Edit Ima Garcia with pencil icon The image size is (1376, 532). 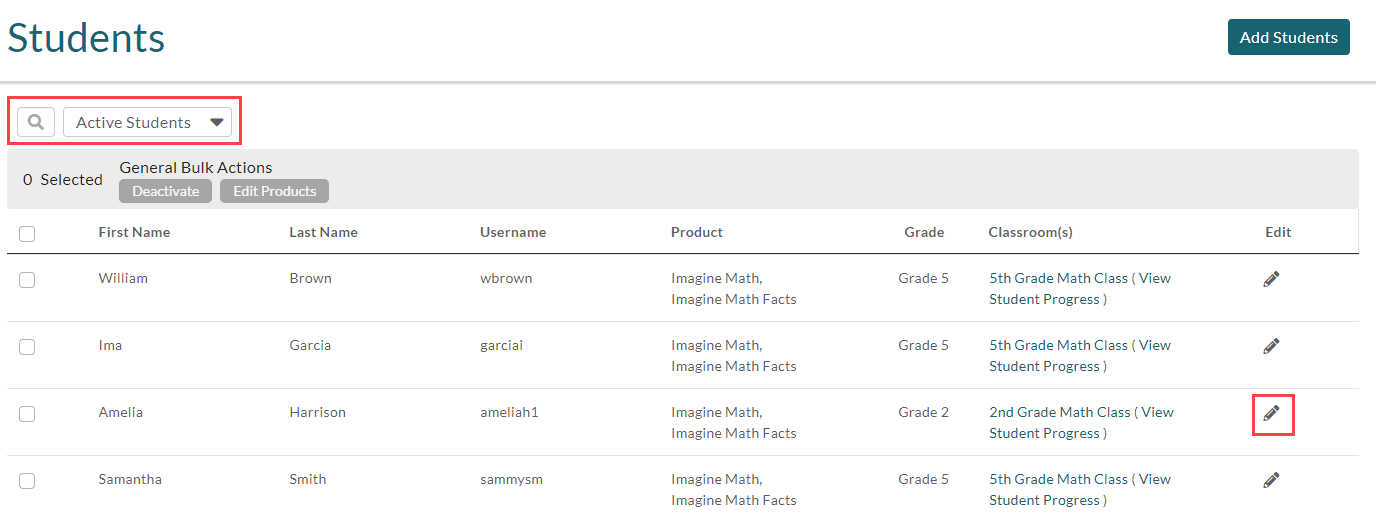point(1271,346)
